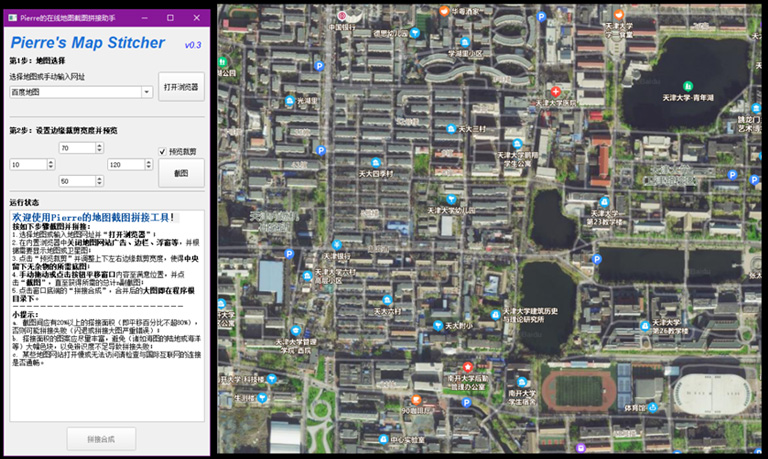
Task: Click the 天大四季村 residential marker
Action: [377, 162]
